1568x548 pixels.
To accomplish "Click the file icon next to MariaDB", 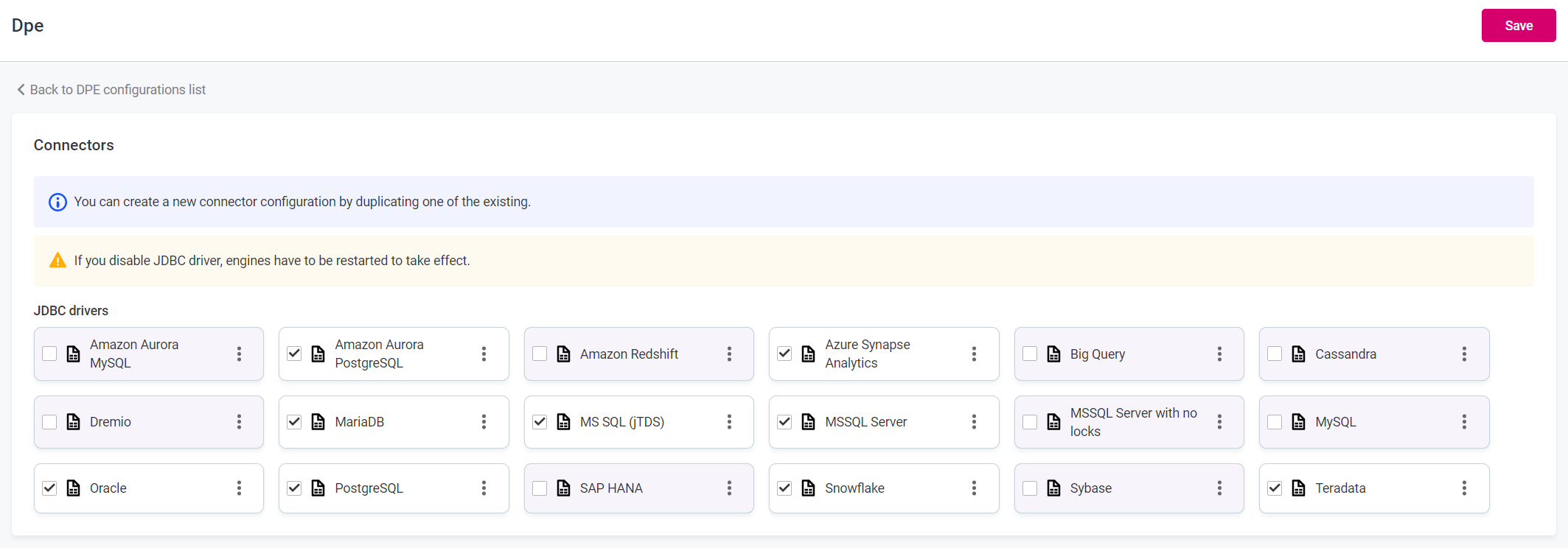I will point(318,422).
